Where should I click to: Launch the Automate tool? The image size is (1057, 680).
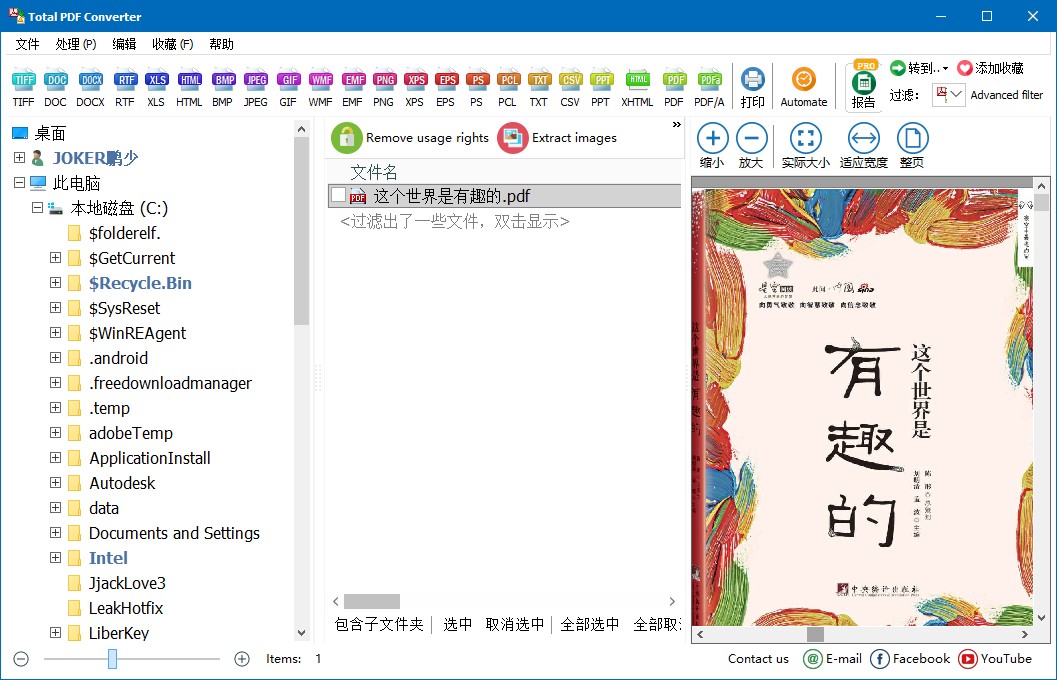tap(804, 88)
